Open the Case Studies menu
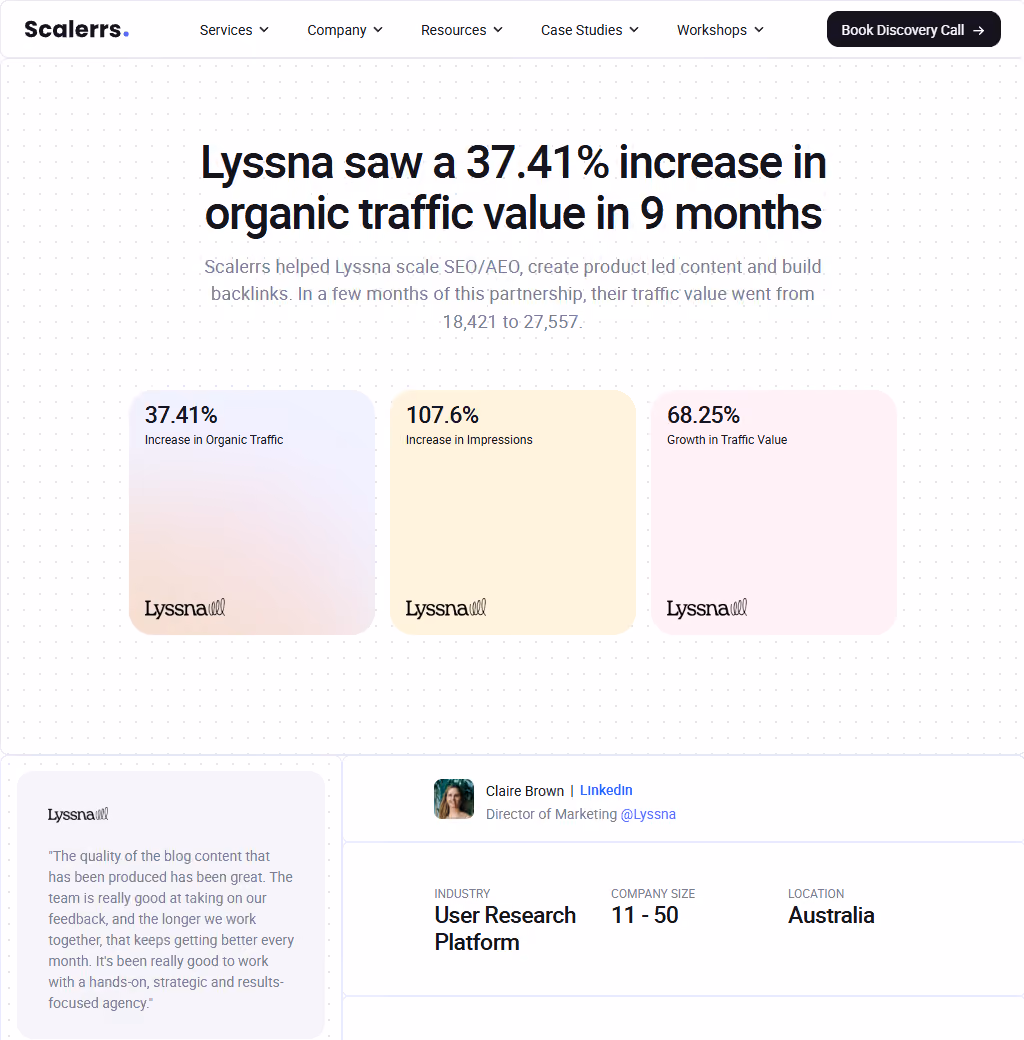This screenshot has height=1040, width=1024. tap(590, 30)
